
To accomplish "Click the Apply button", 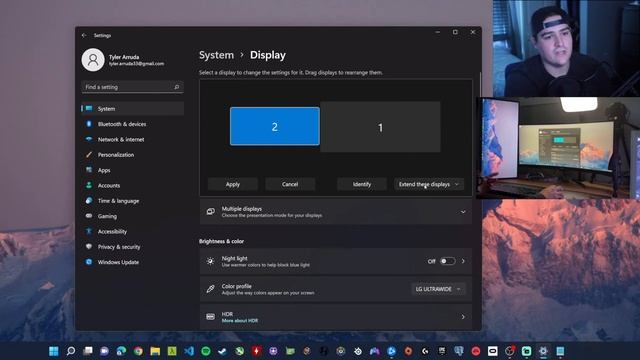I will tap(233, 184).
